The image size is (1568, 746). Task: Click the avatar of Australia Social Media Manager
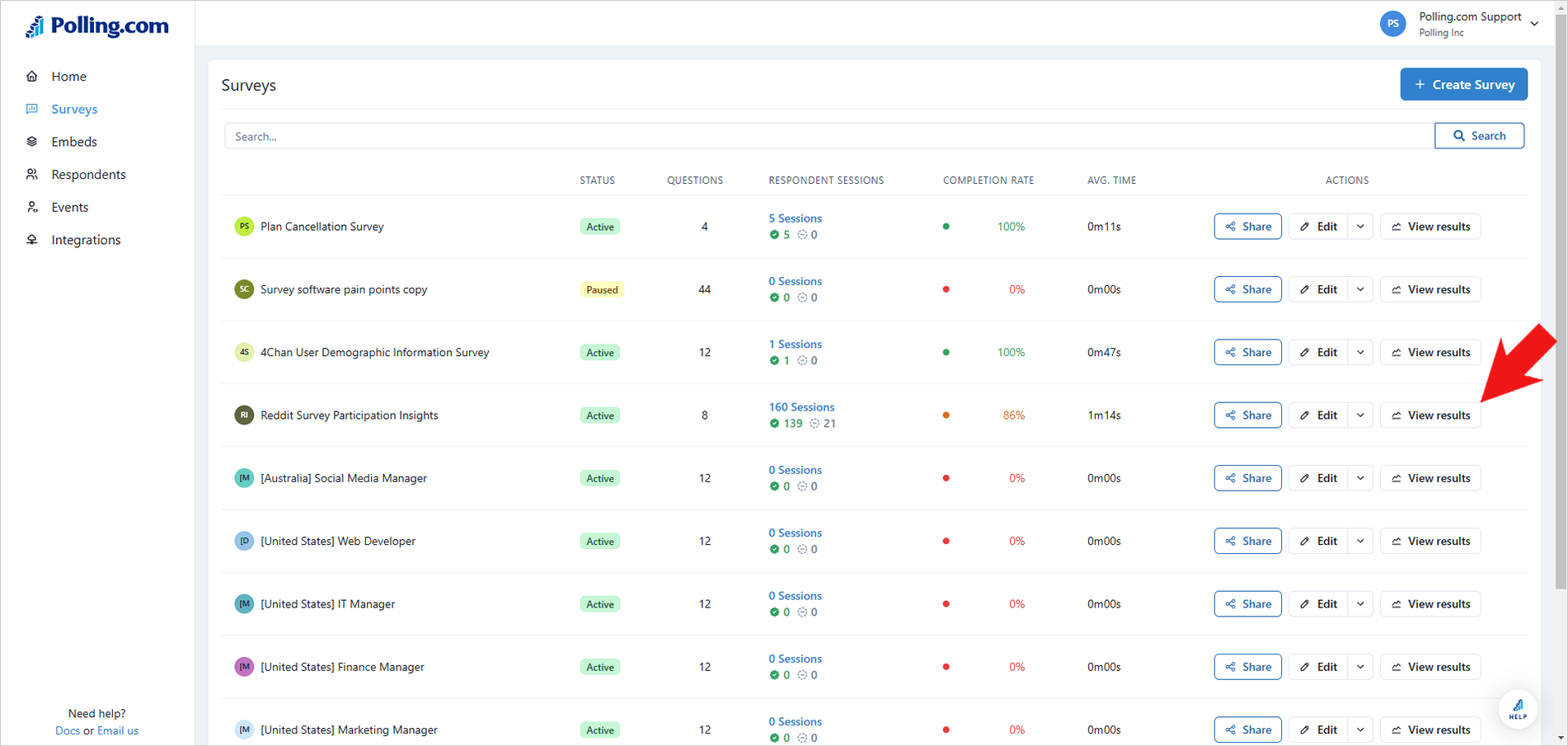click(x=244, y=478)
